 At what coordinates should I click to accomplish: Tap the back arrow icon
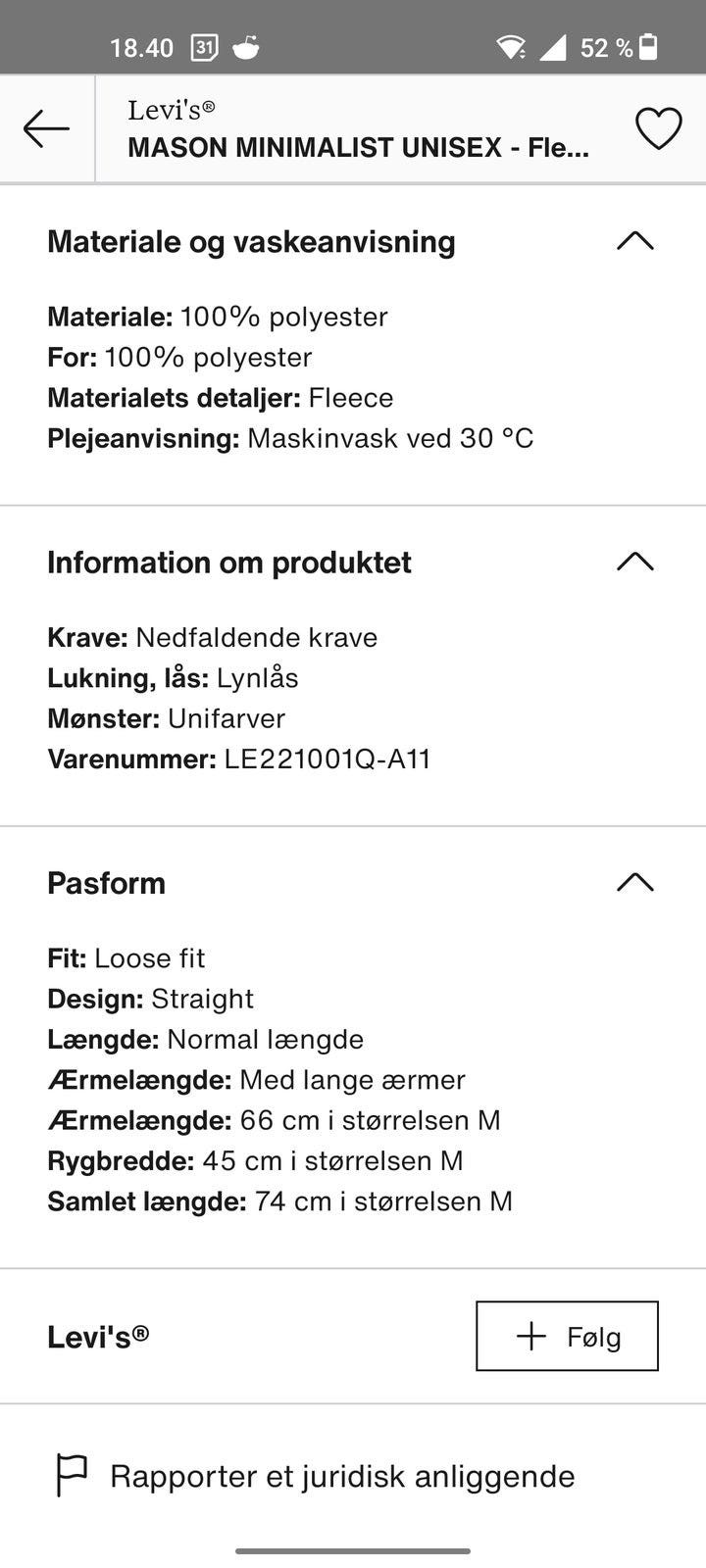(x=46, y=128)
